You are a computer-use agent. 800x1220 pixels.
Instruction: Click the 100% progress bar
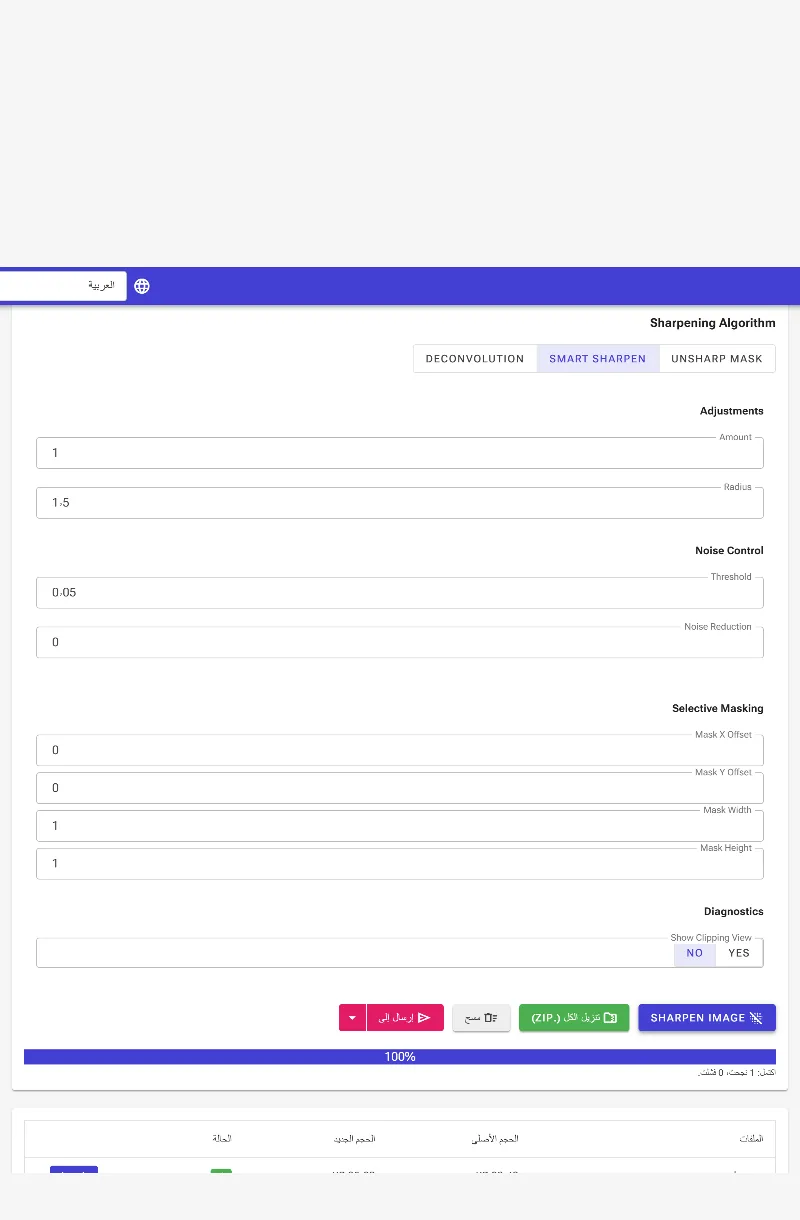[400, 1057]
